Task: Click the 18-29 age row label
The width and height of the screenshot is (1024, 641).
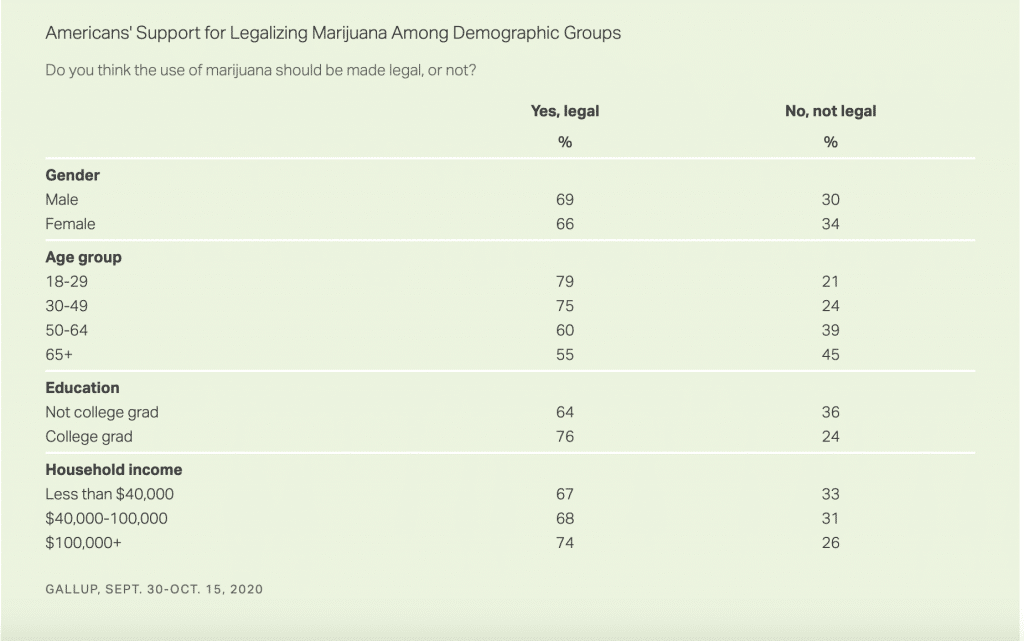Action: (x=67, y=282)
